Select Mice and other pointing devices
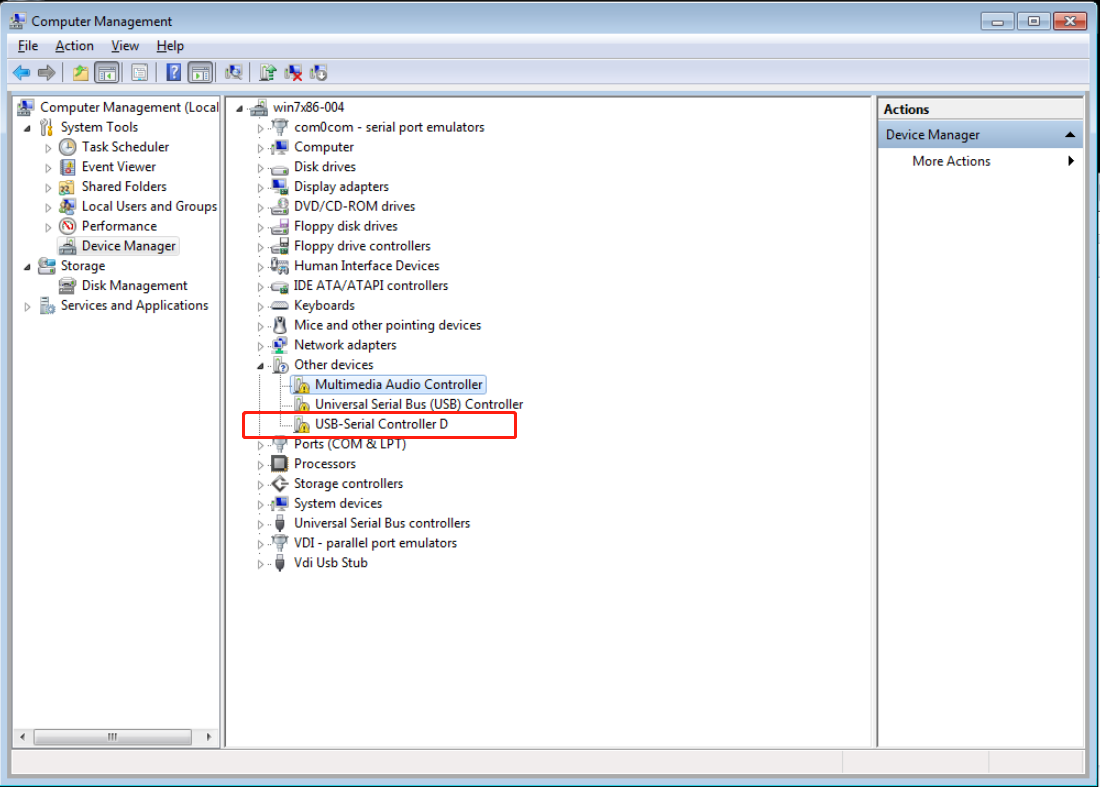Image resolution: width=1100 pixels, height=787 pixels. coord(387,325)
